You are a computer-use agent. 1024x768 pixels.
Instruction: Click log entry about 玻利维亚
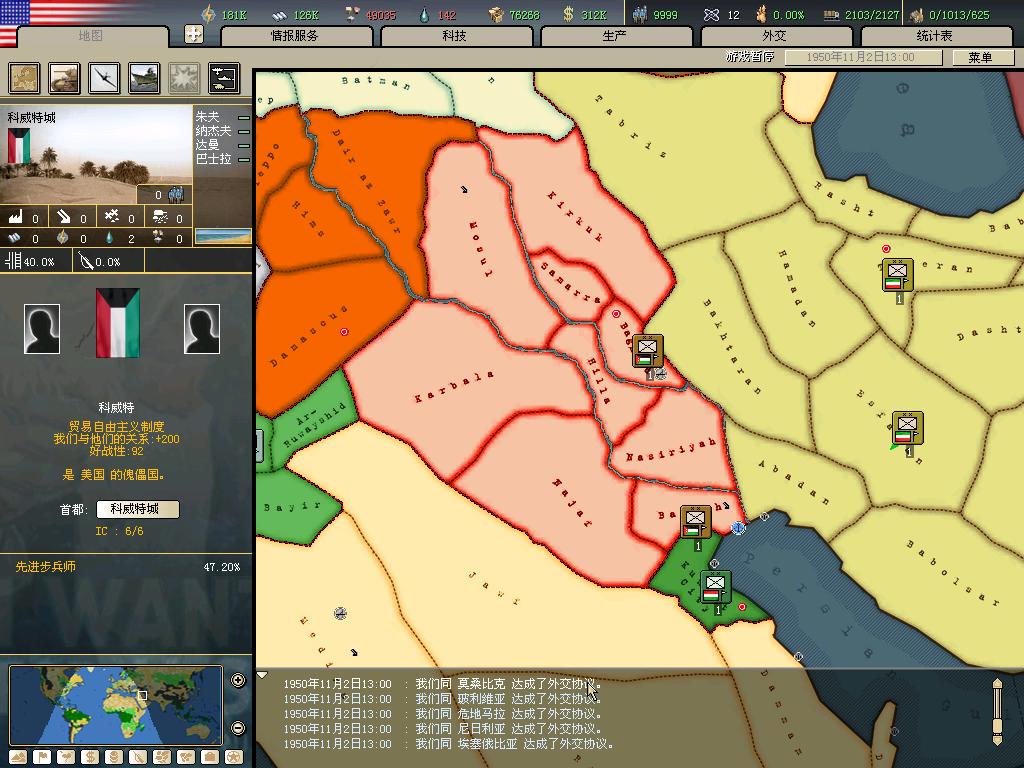tap(442, 699)
